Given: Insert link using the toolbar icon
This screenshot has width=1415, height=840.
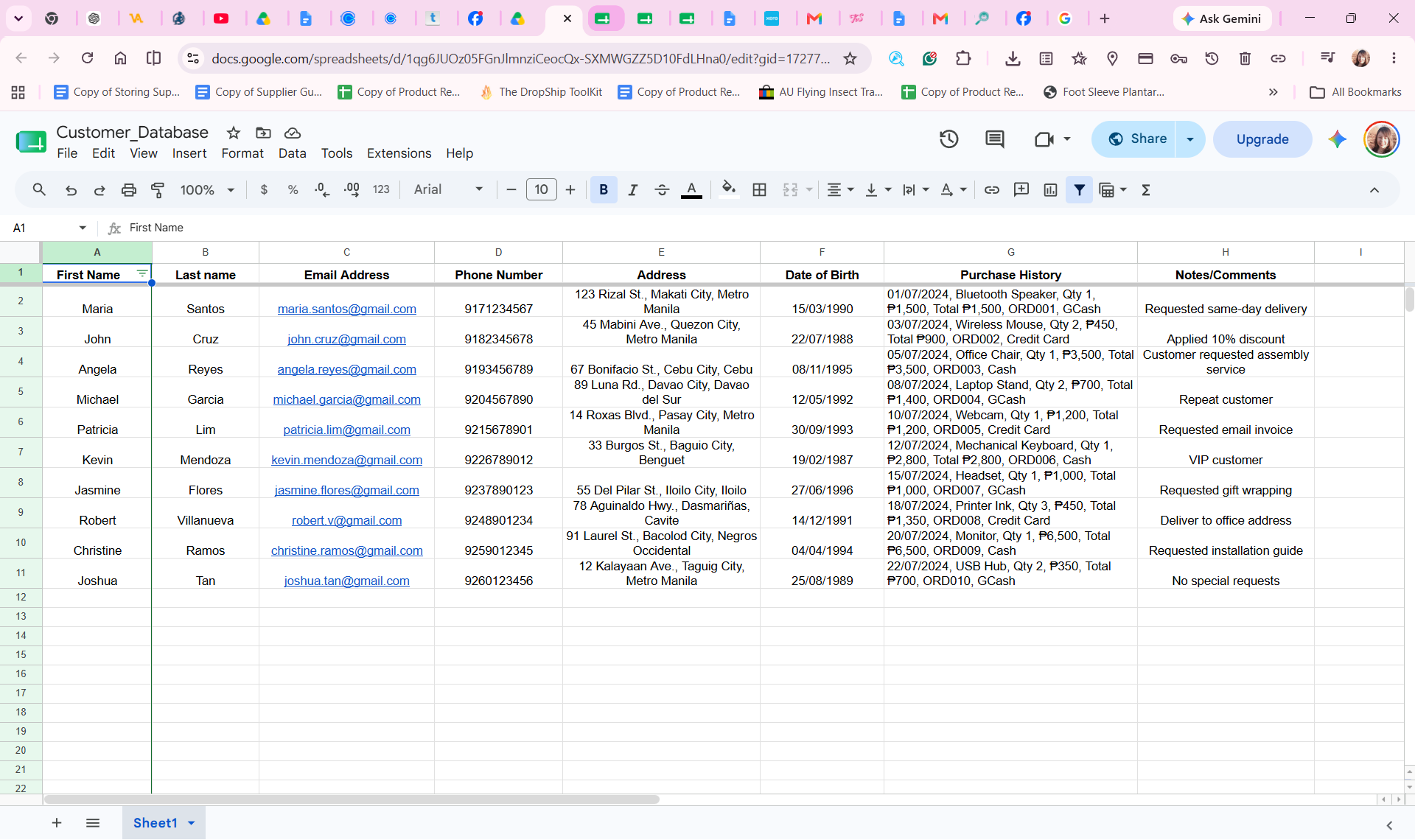Looking at the screenshot, I should click(x=992, y=190).
